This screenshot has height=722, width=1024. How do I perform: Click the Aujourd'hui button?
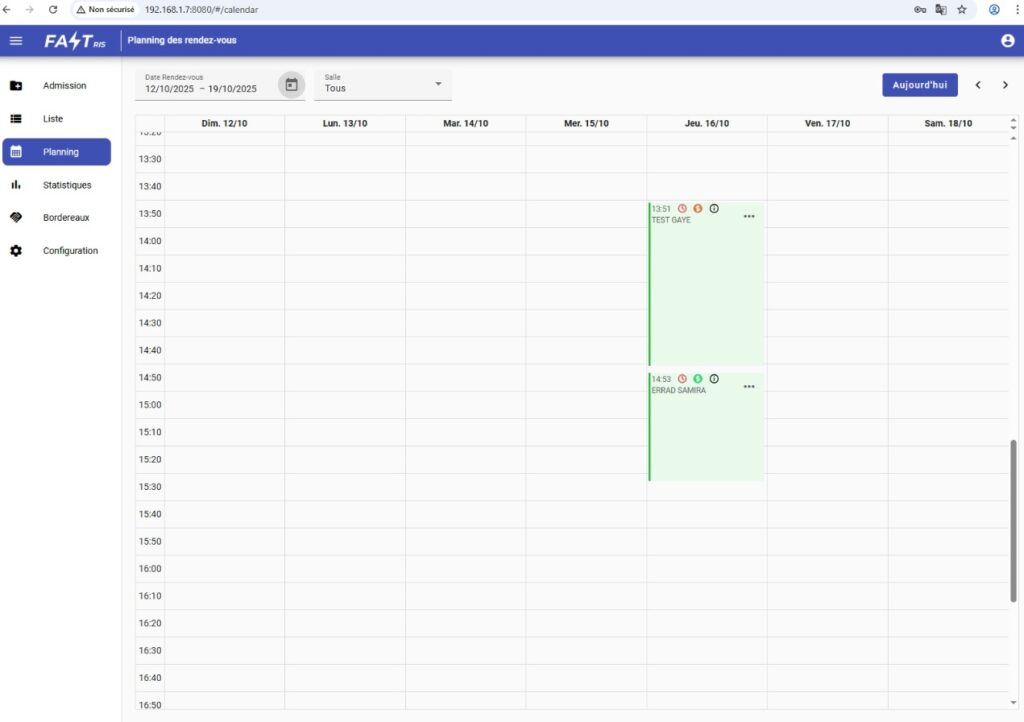919,85
